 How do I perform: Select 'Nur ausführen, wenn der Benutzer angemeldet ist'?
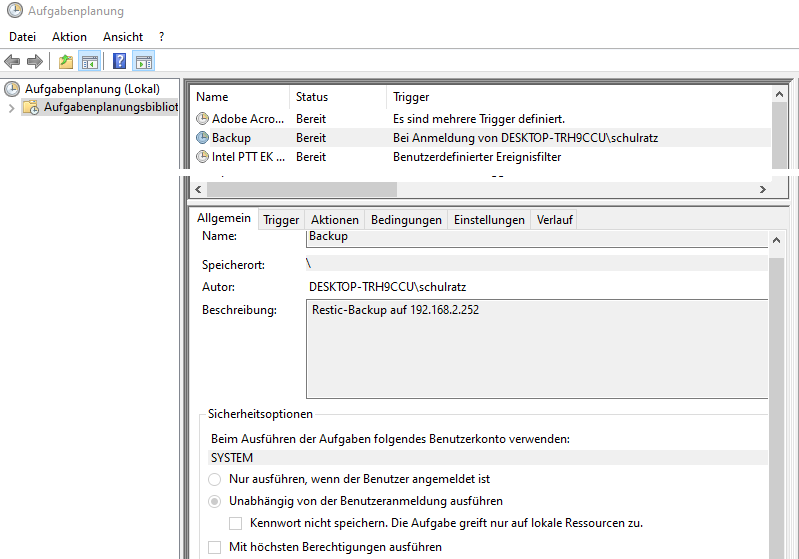click(214, 479)
